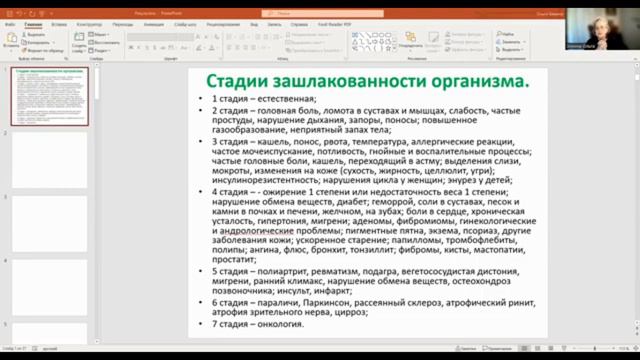
Task: Align text left in the paragraph group
Action: tap(229, 48)
